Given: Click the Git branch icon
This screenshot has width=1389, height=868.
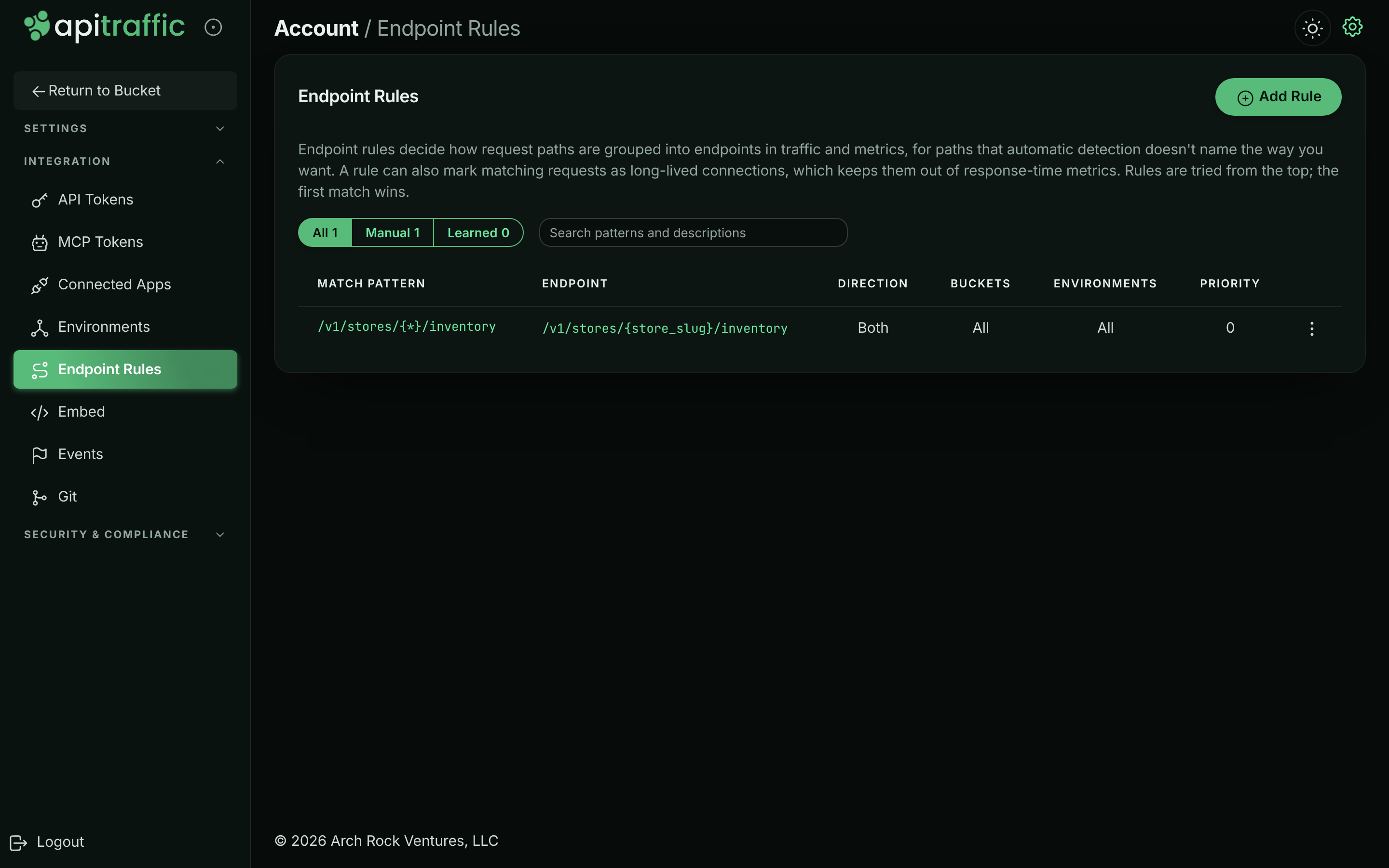Looking at the screenshot, I should (40, 498).
